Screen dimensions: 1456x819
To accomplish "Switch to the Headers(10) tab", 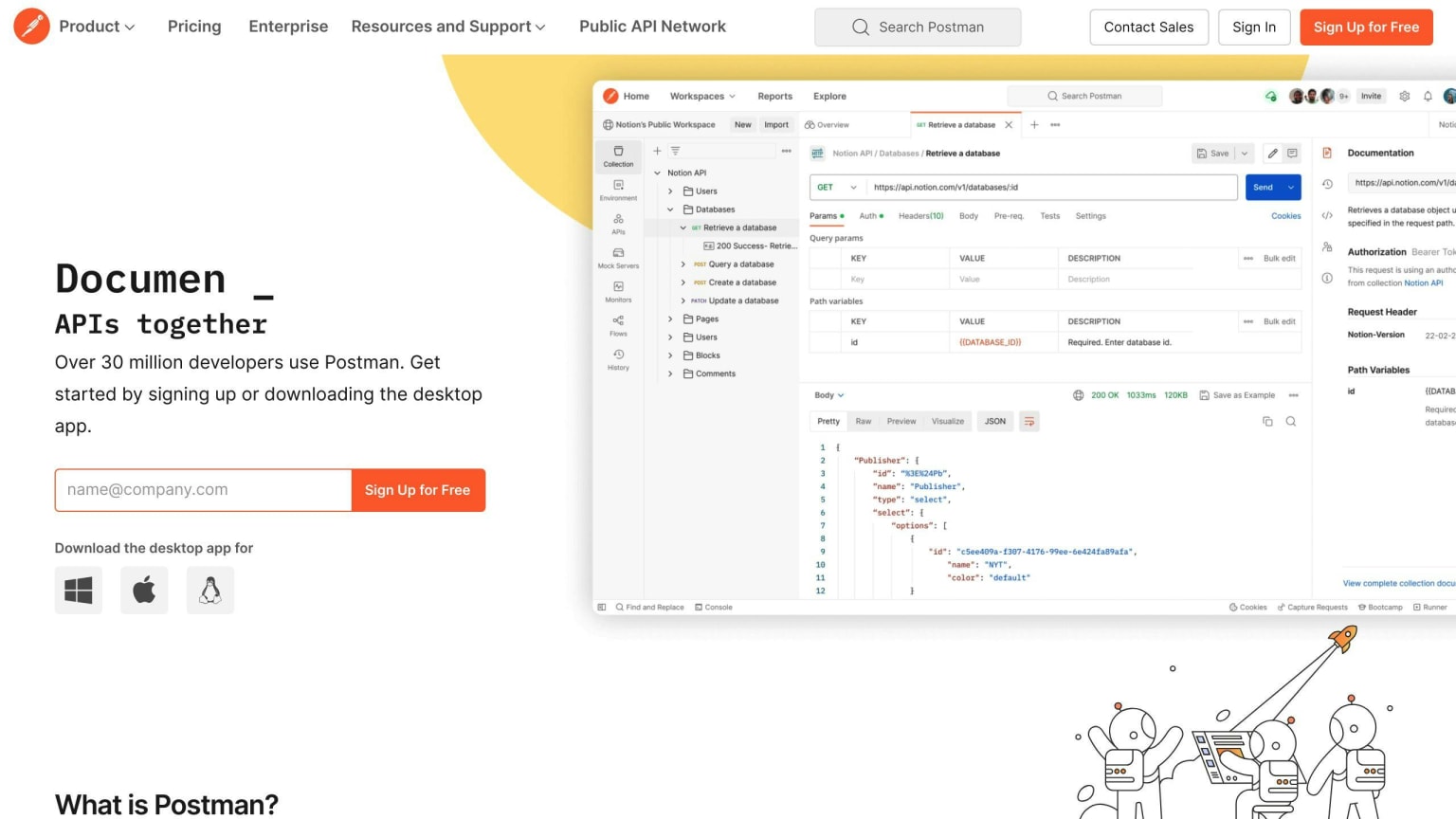I will click(x=920, y=216).
